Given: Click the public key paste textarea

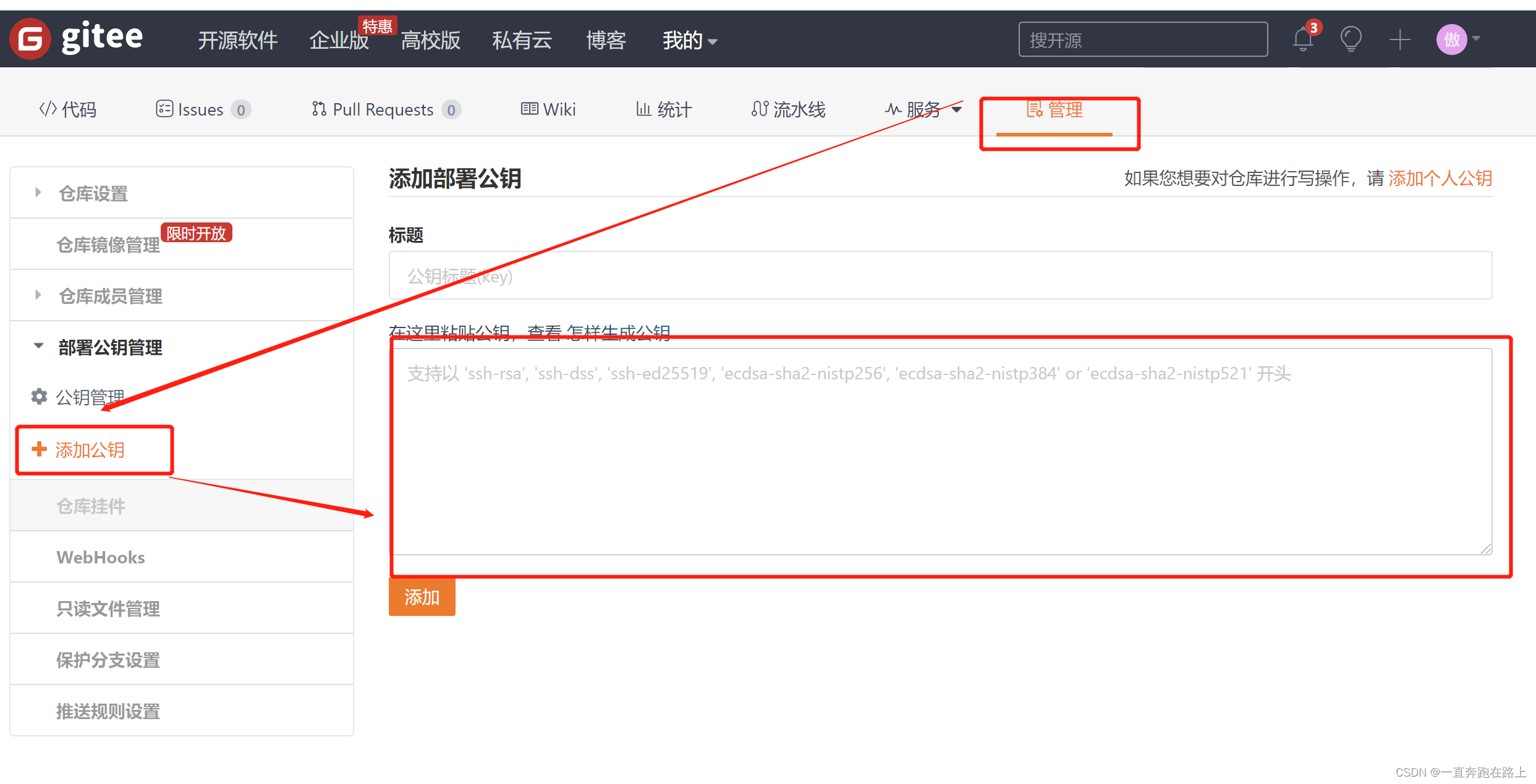Looking at the screenshot, I should 940,452.
